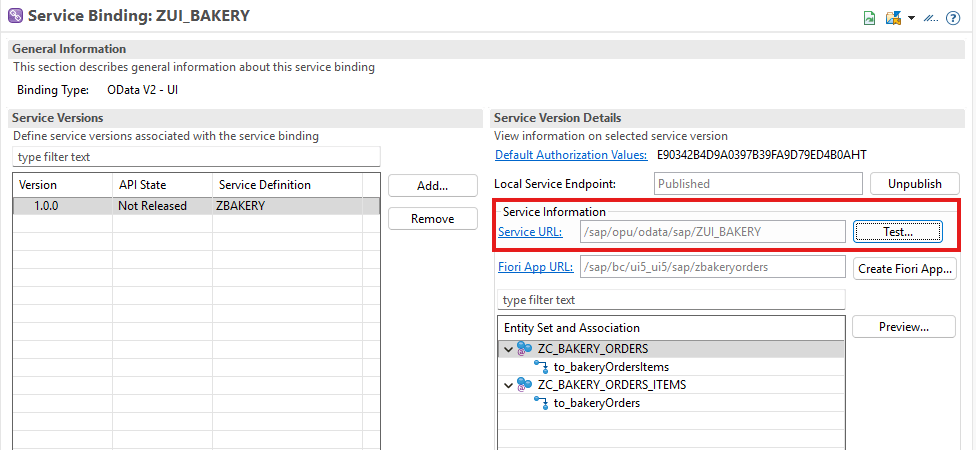Screen dimensions: 976x450
Task: Click the ZC_BAKERY_ORDERS_ITEMS entity set icon
Action: [x=525, y=385]
